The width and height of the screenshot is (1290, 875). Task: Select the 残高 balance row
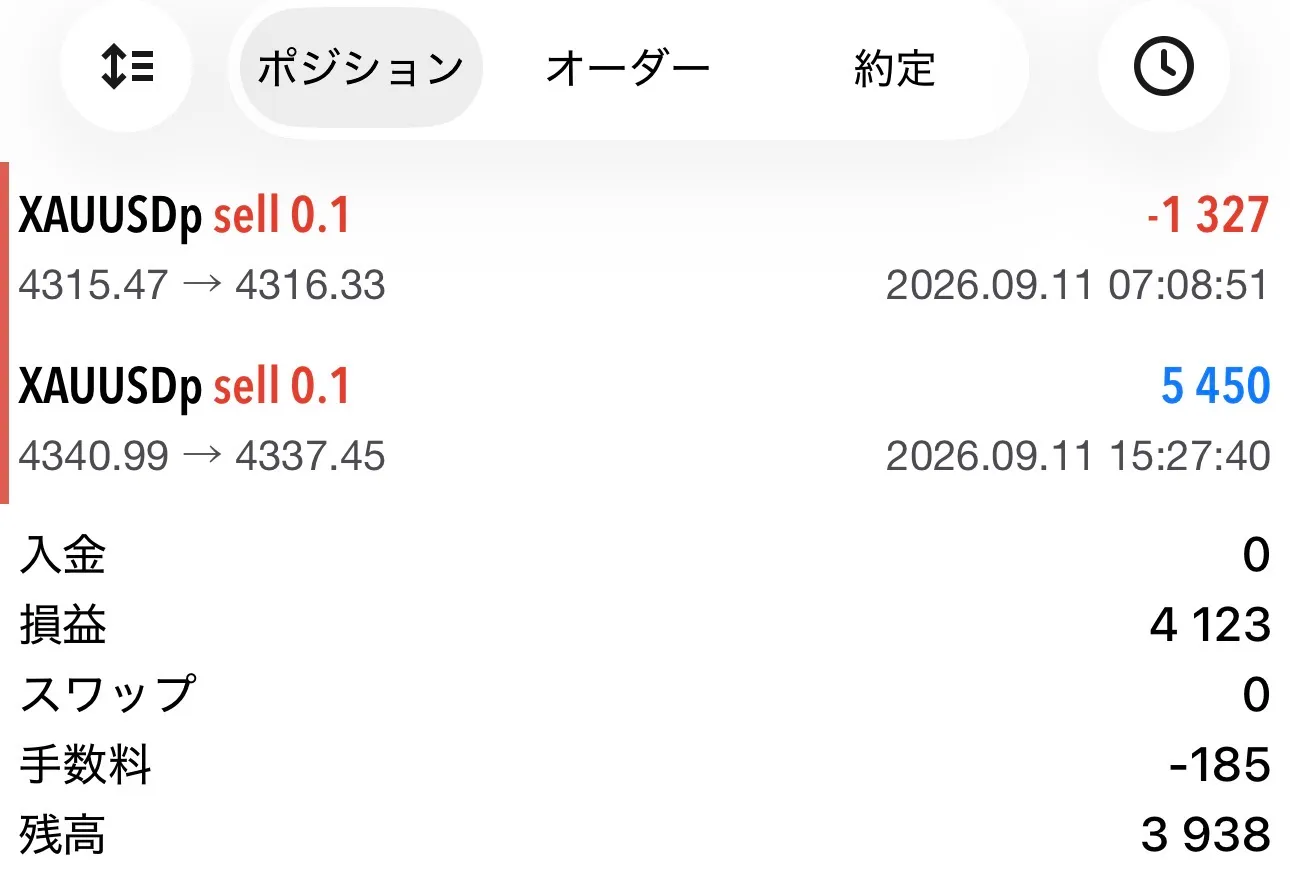[645, 835]
